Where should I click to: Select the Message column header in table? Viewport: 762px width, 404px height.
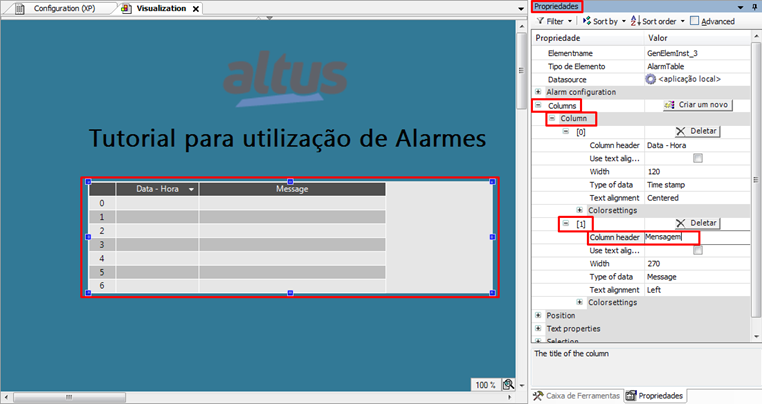coord(292,189)
